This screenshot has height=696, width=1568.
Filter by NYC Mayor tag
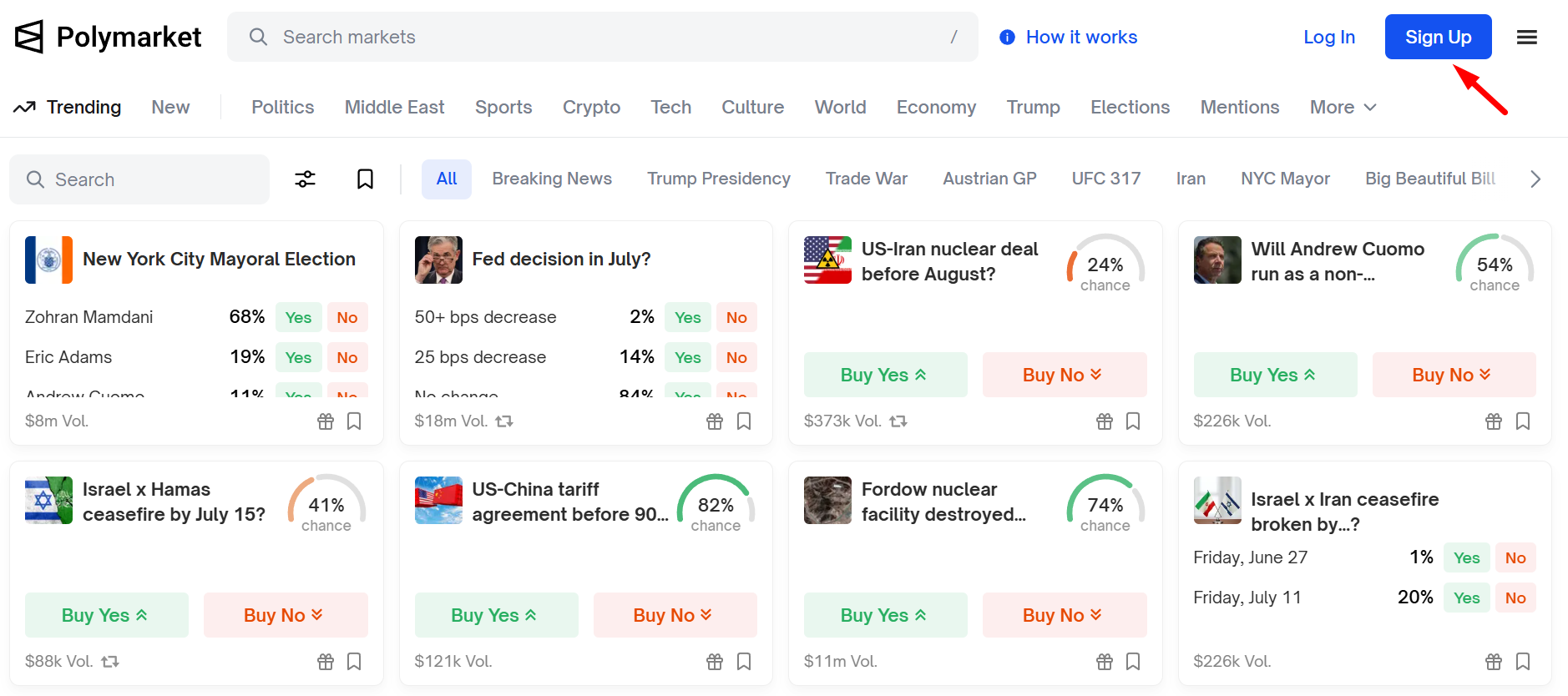click(1285, 179)
